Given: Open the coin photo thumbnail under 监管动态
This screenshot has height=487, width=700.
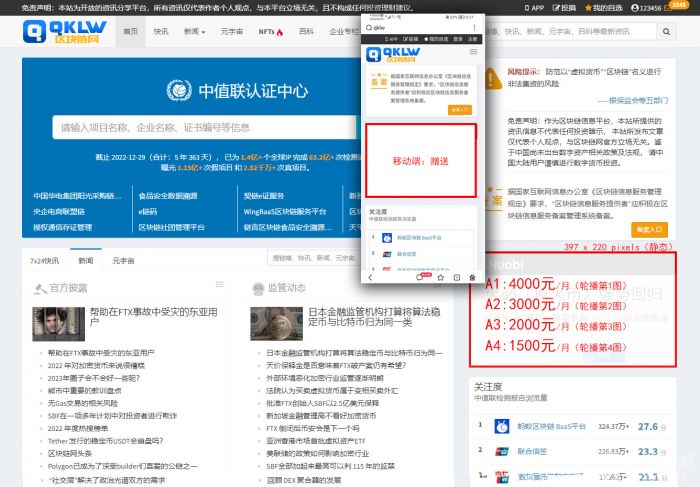Looking at the screenshot, I should coord(276,324).
